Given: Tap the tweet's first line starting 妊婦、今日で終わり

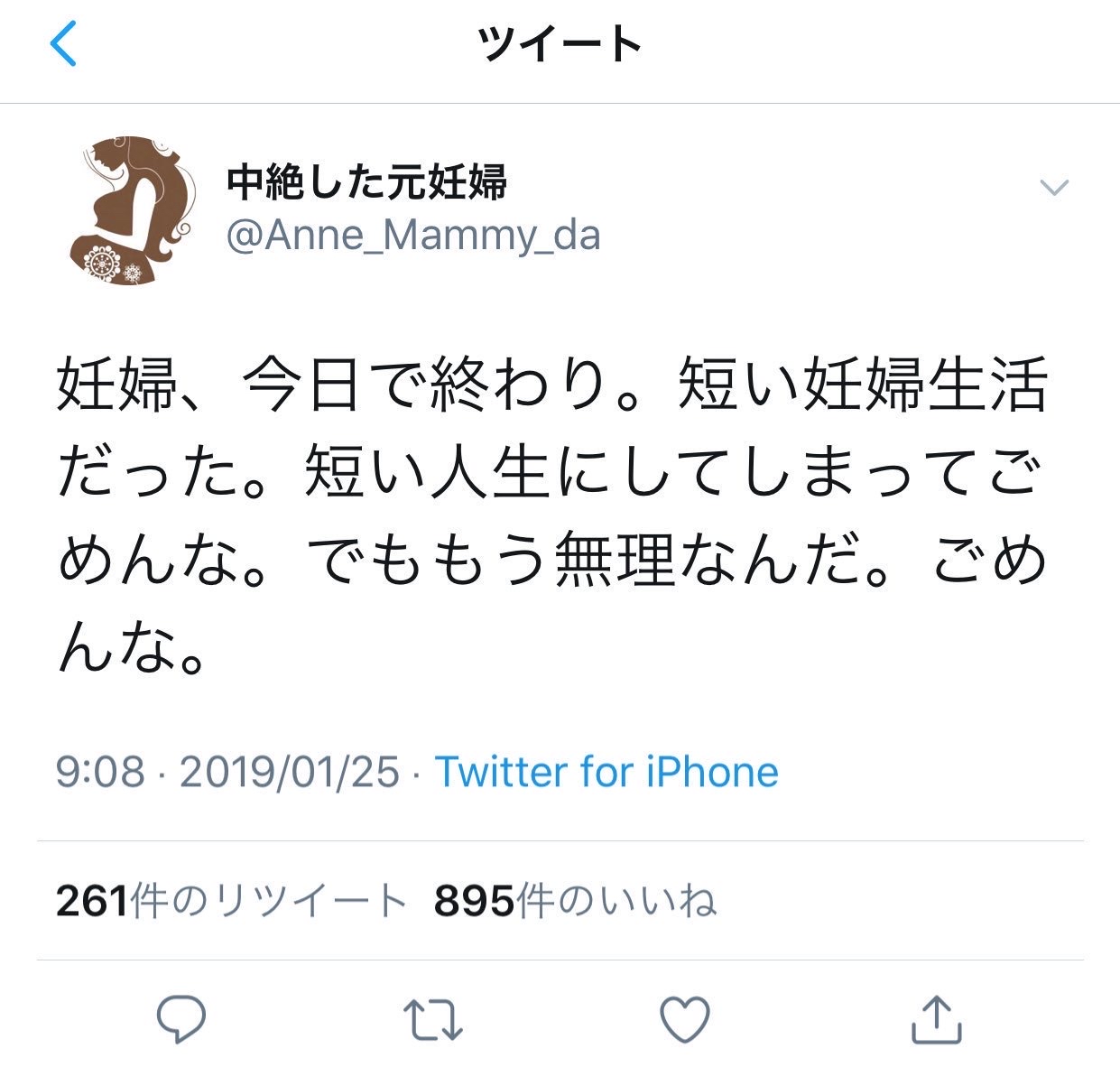Looking at the screenshot, I should 552,385.
